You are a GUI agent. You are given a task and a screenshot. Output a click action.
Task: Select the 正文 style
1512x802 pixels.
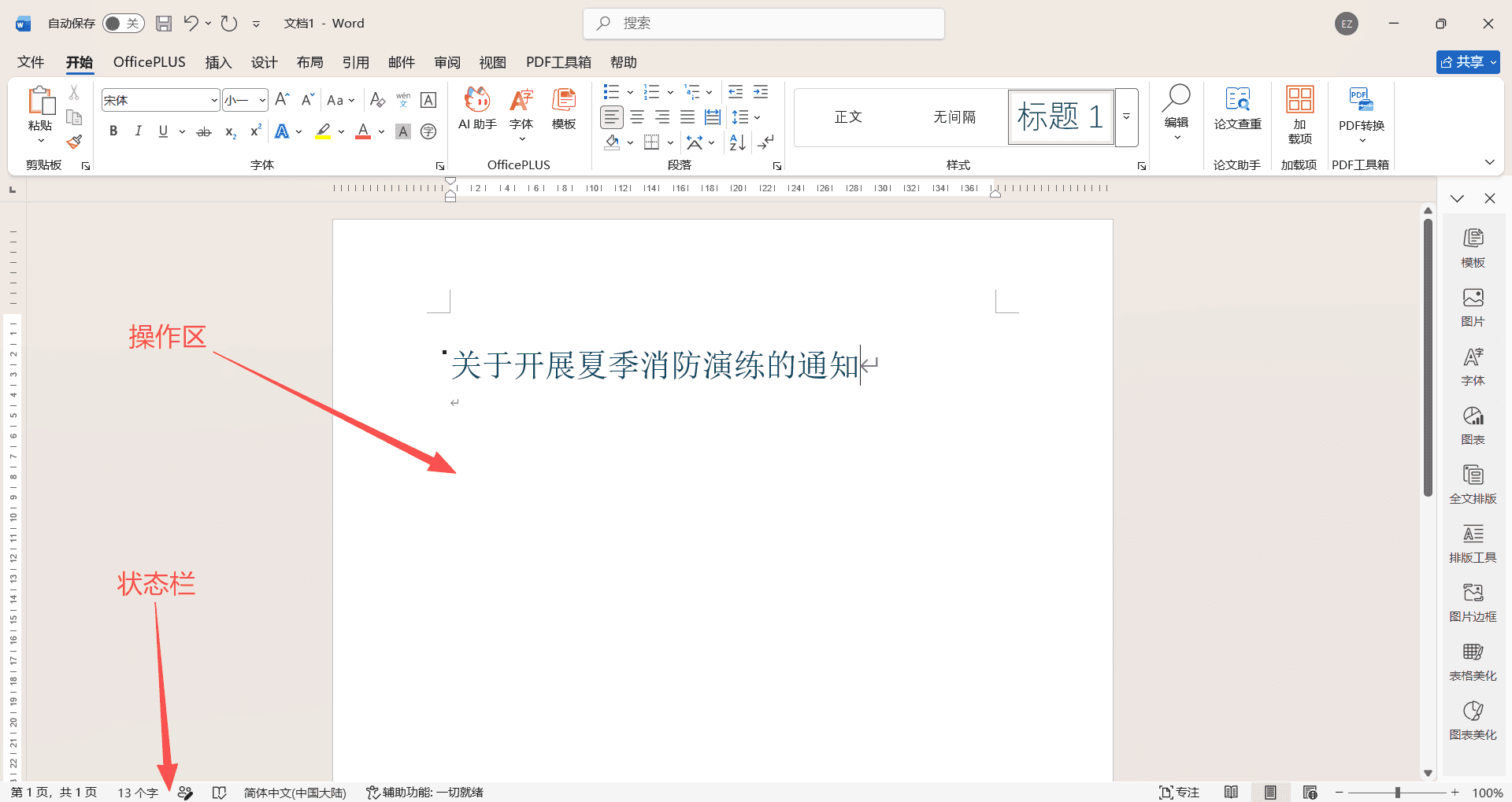click(848, 117)
